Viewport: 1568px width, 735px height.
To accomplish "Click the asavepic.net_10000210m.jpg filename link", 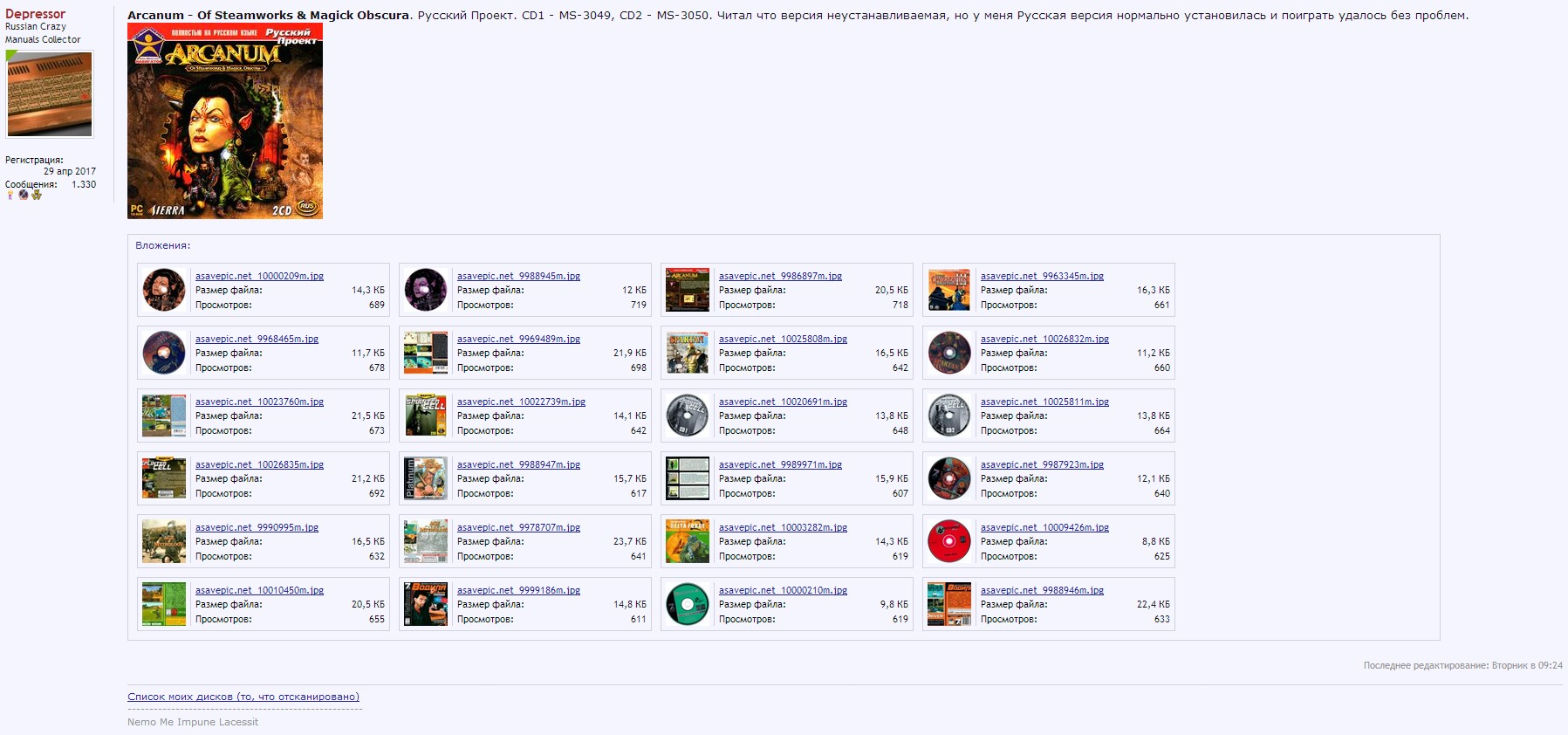I will pos(783,590).
